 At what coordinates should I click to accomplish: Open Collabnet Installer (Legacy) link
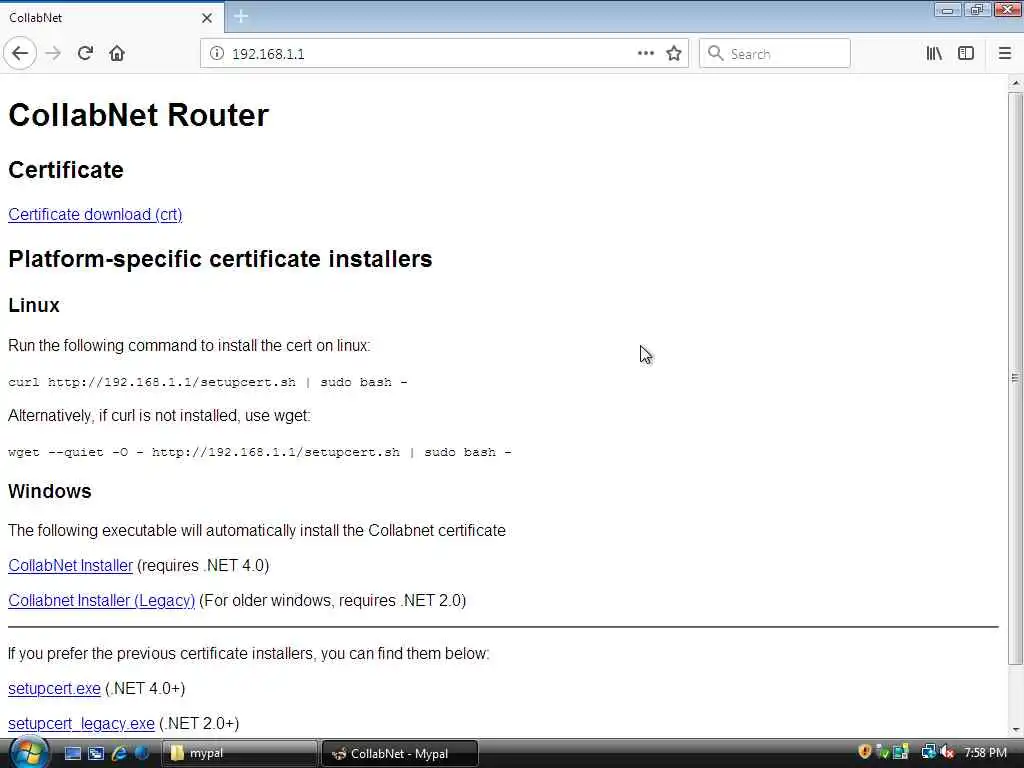click(102, 601)
